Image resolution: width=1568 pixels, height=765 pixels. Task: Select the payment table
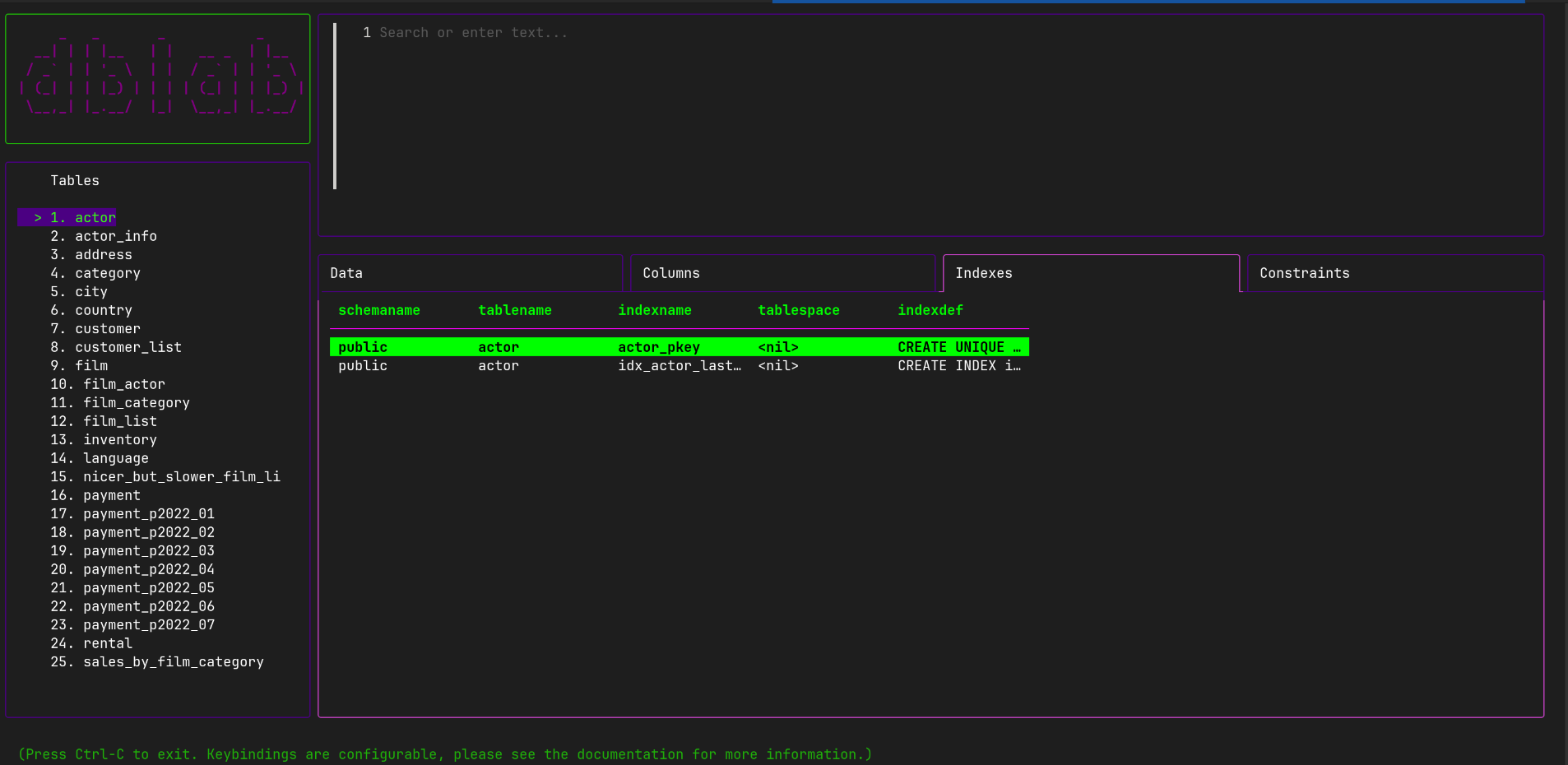(95, 495)
